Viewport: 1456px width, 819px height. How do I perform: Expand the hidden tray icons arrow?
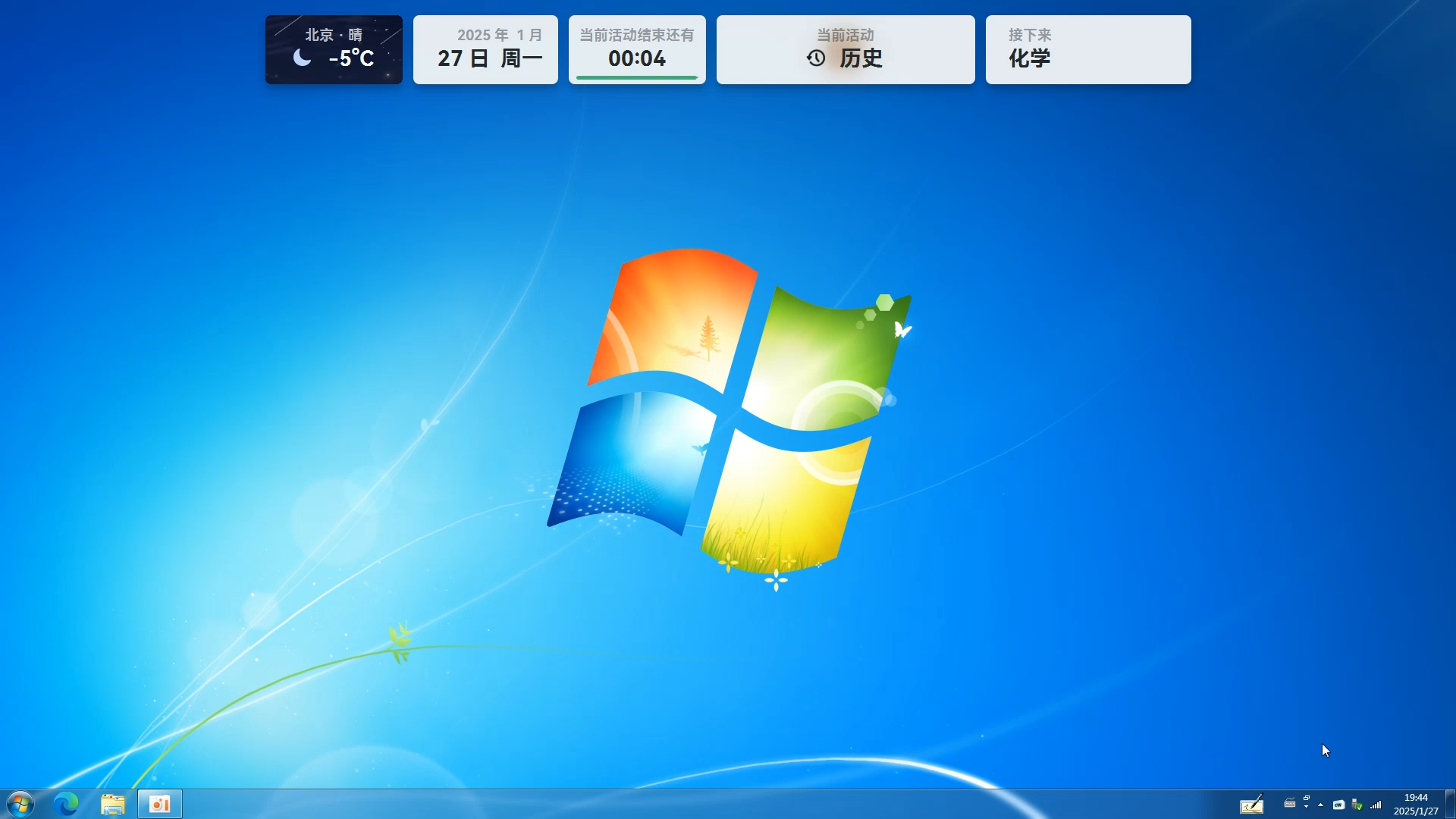point(1321,805)
